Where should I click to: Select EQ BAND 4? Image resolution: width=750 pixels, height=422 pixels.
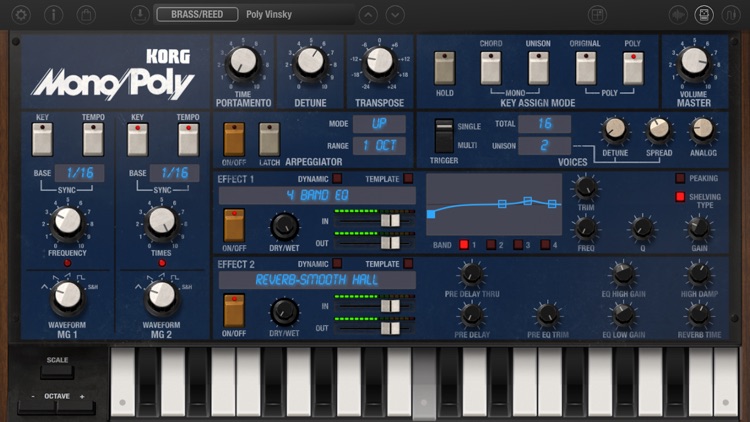[545, 245]
